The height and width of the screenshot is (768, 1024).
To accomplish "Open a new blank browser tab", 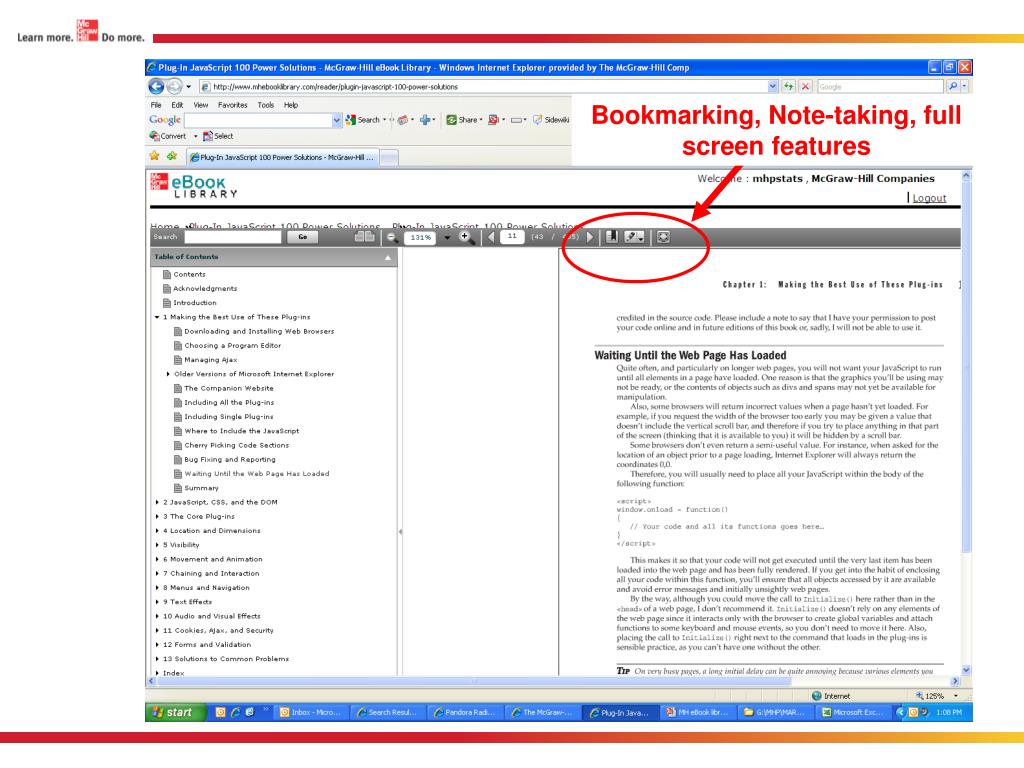I will click(389, 157).
